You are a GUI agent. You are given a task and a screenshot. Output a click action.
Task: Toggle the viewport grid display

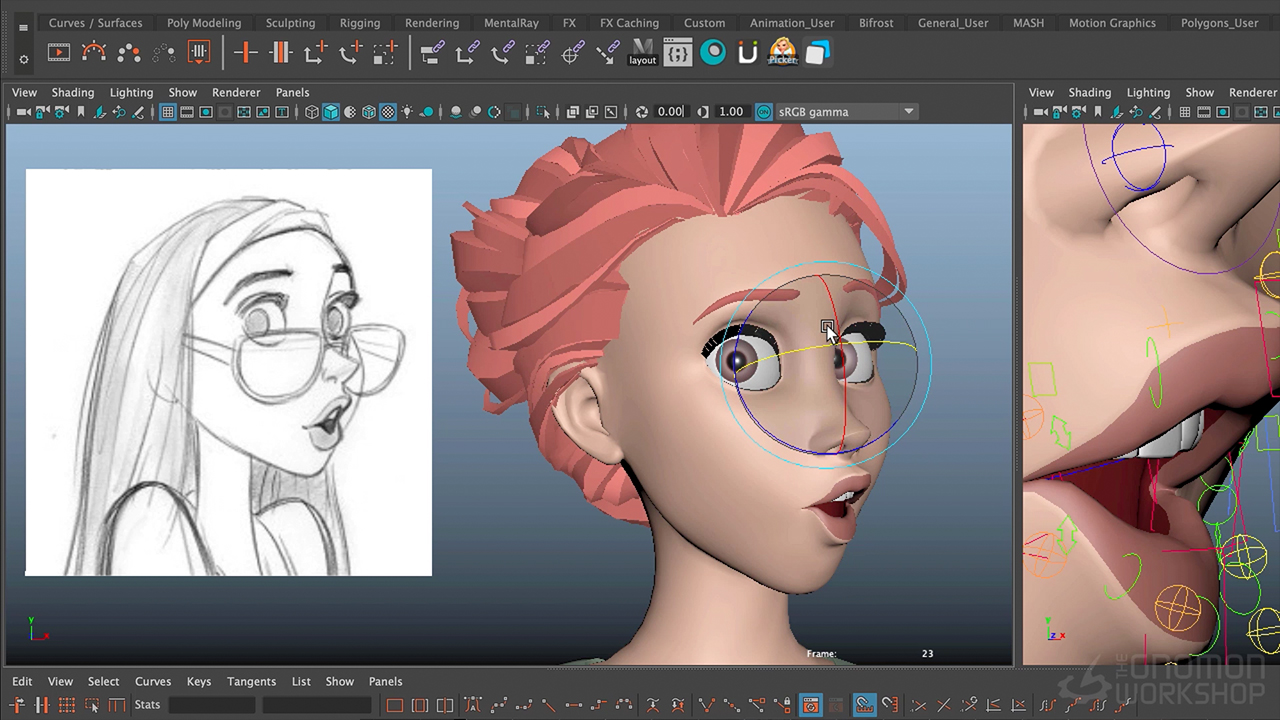[168, 112]
